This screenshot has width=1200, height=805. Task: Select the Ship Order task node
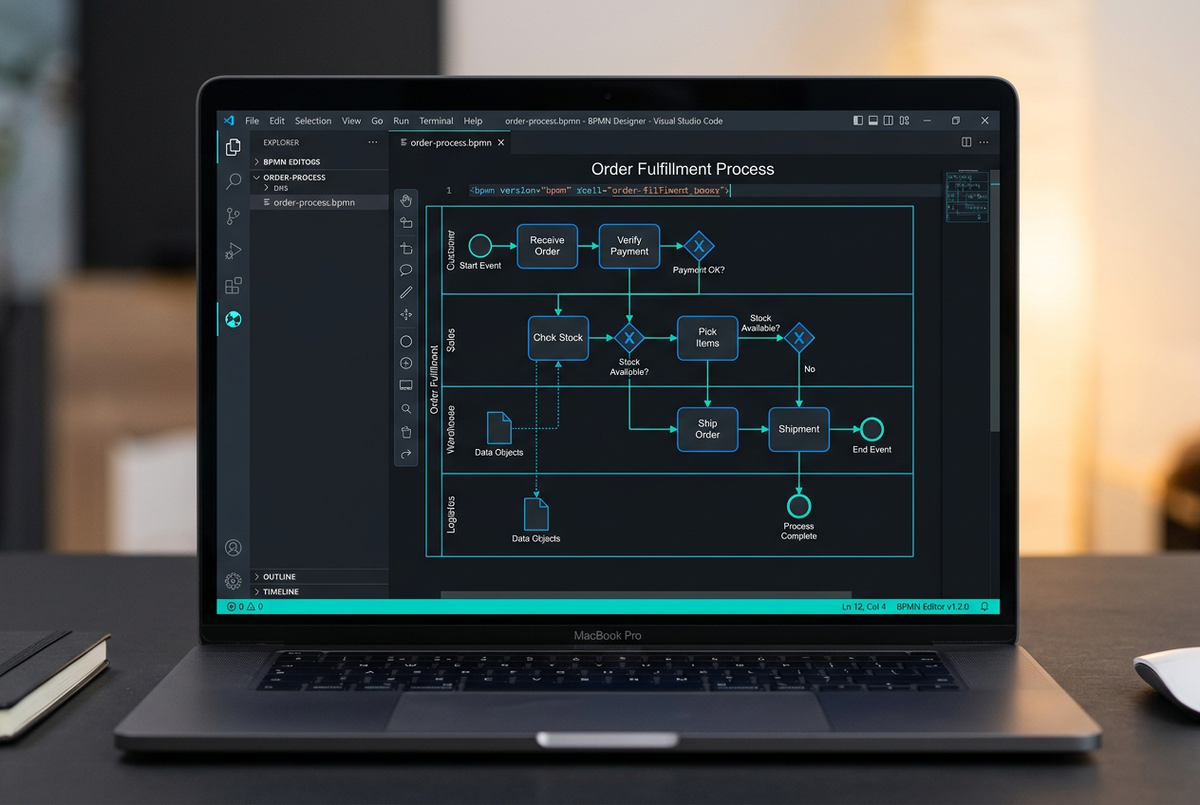pyautogui.click(x=707, y=429)
